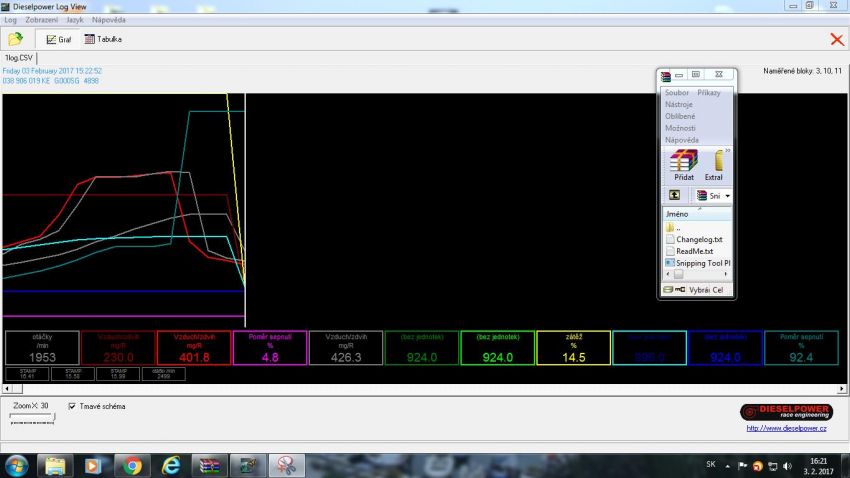Toggle the otáčky /min 1953 channel box
This screenshot has height=478, width=850.
(x=42, y=348)
